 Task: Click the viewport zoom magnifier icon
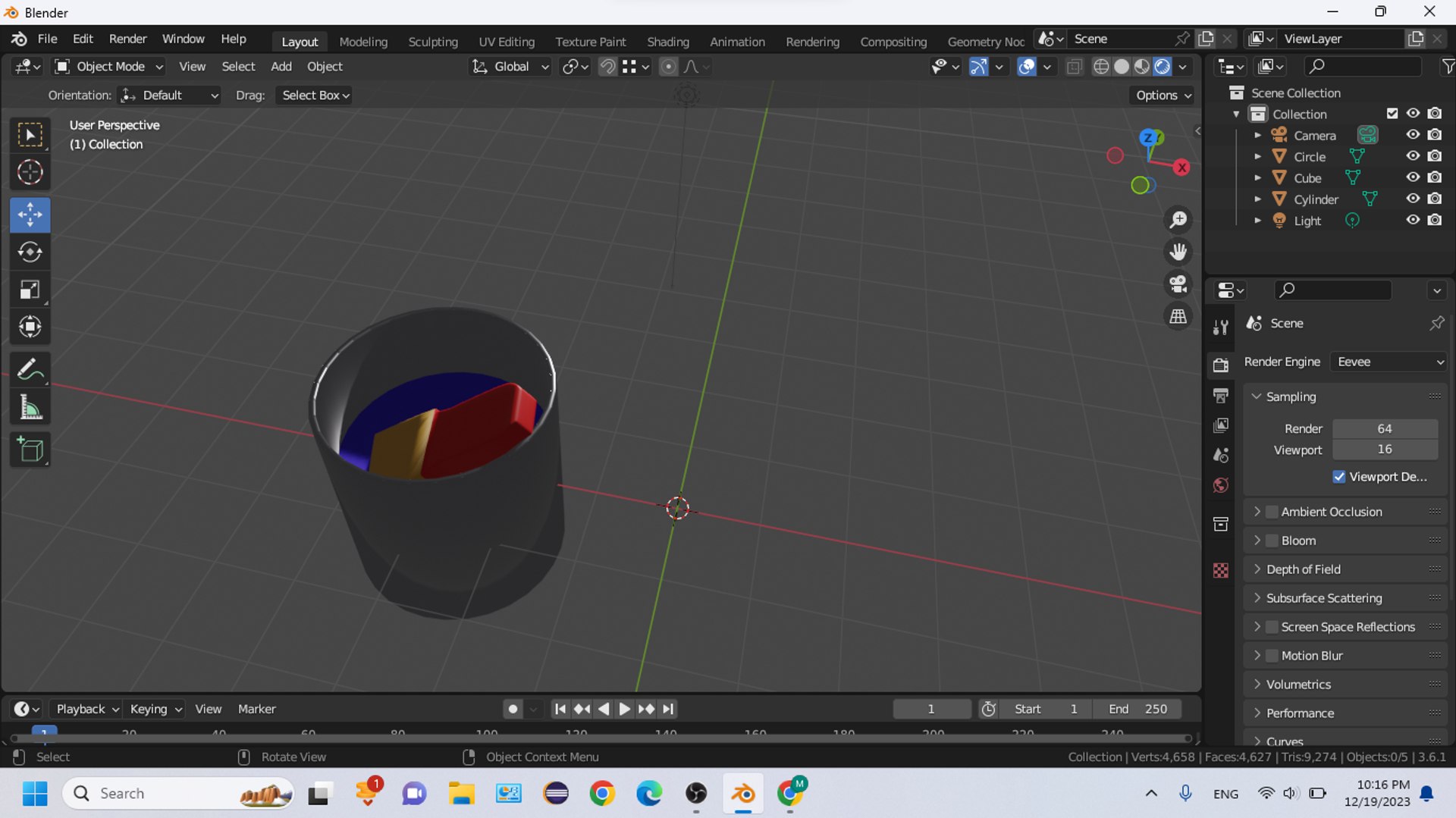1178,220
